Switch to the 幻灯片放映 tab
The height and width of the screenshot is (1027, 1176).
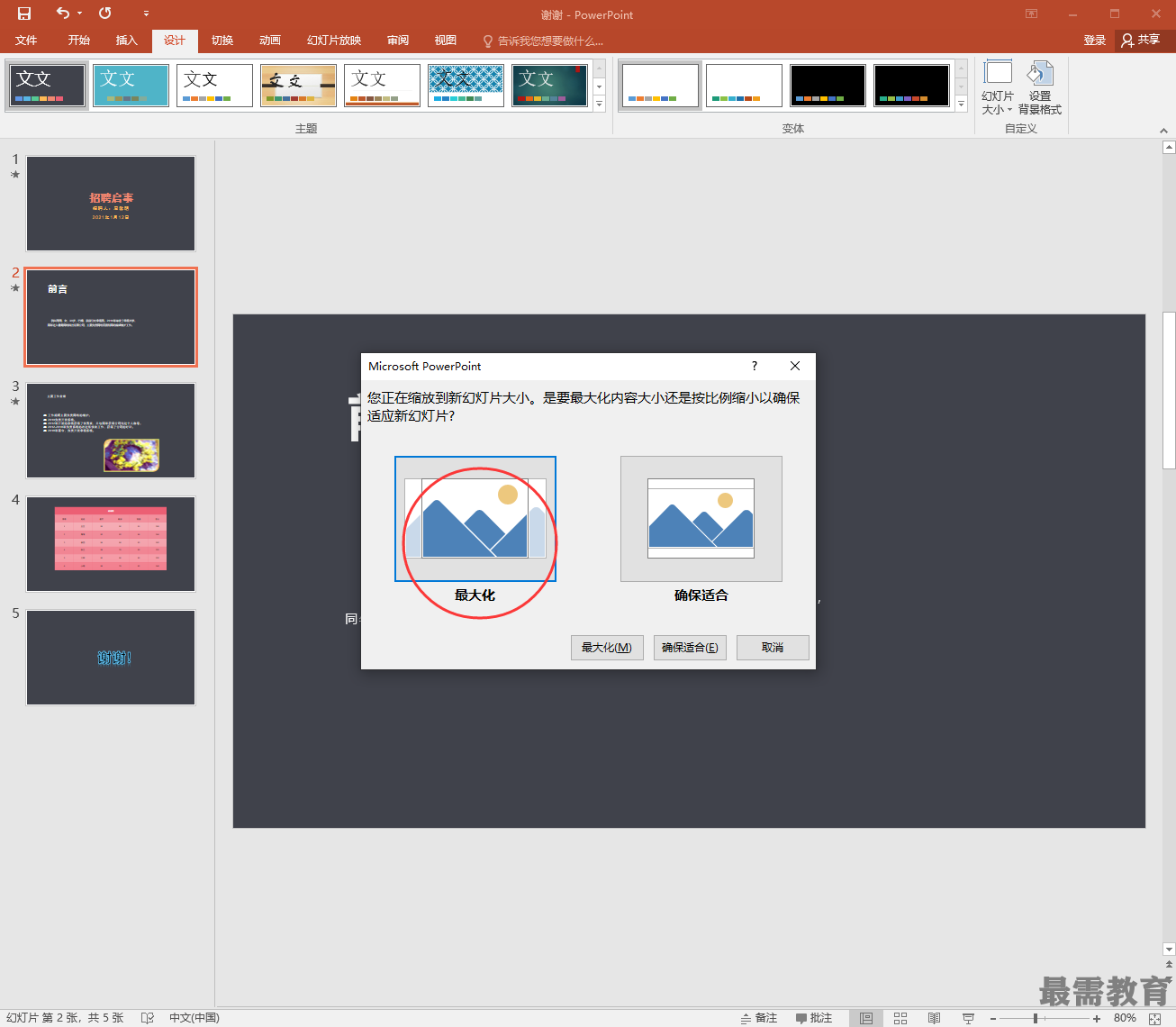(x=334, y=41)
